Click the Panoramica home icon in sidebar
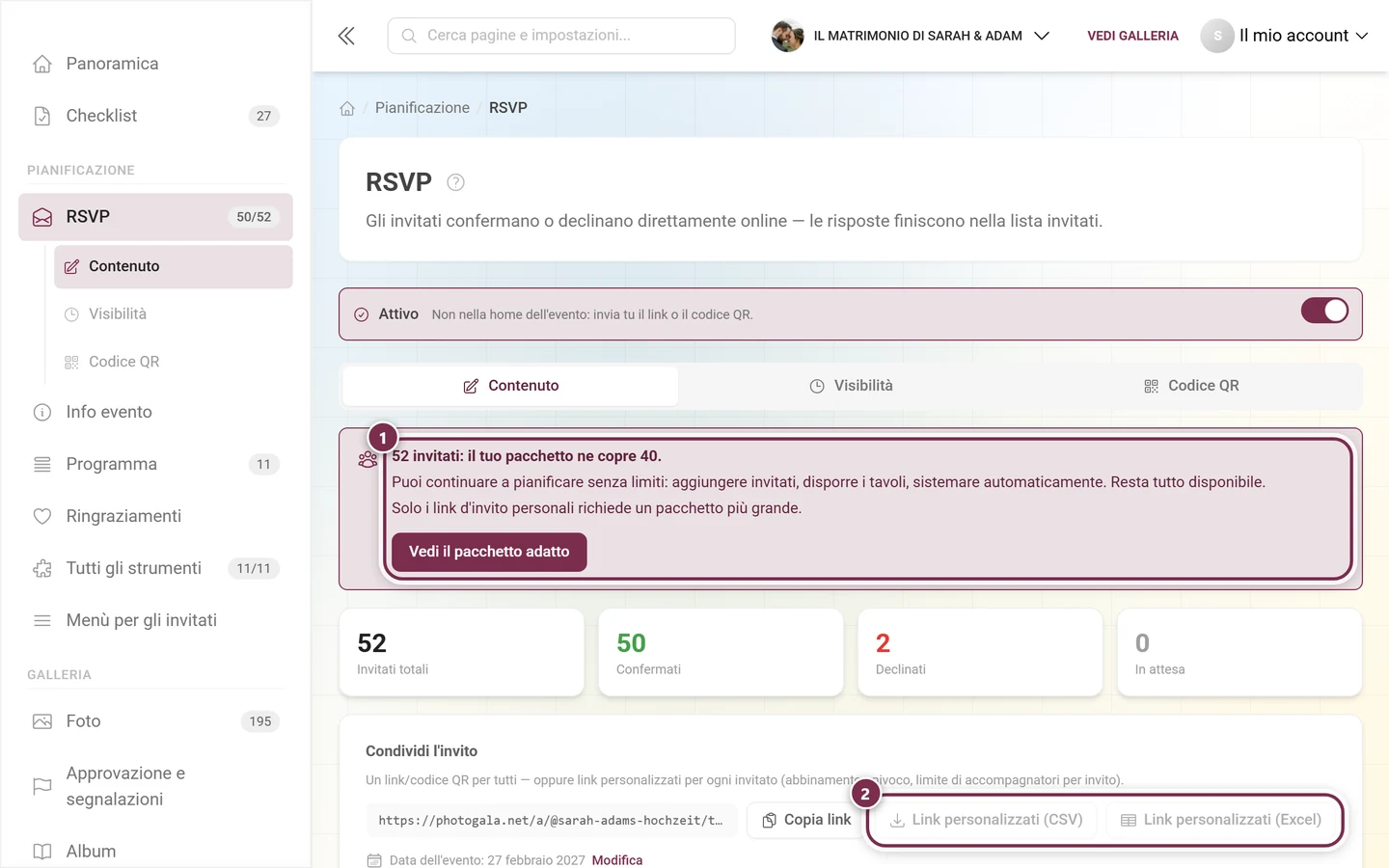This screenshot has width=1389, height=868. click(x=42, y=64)
